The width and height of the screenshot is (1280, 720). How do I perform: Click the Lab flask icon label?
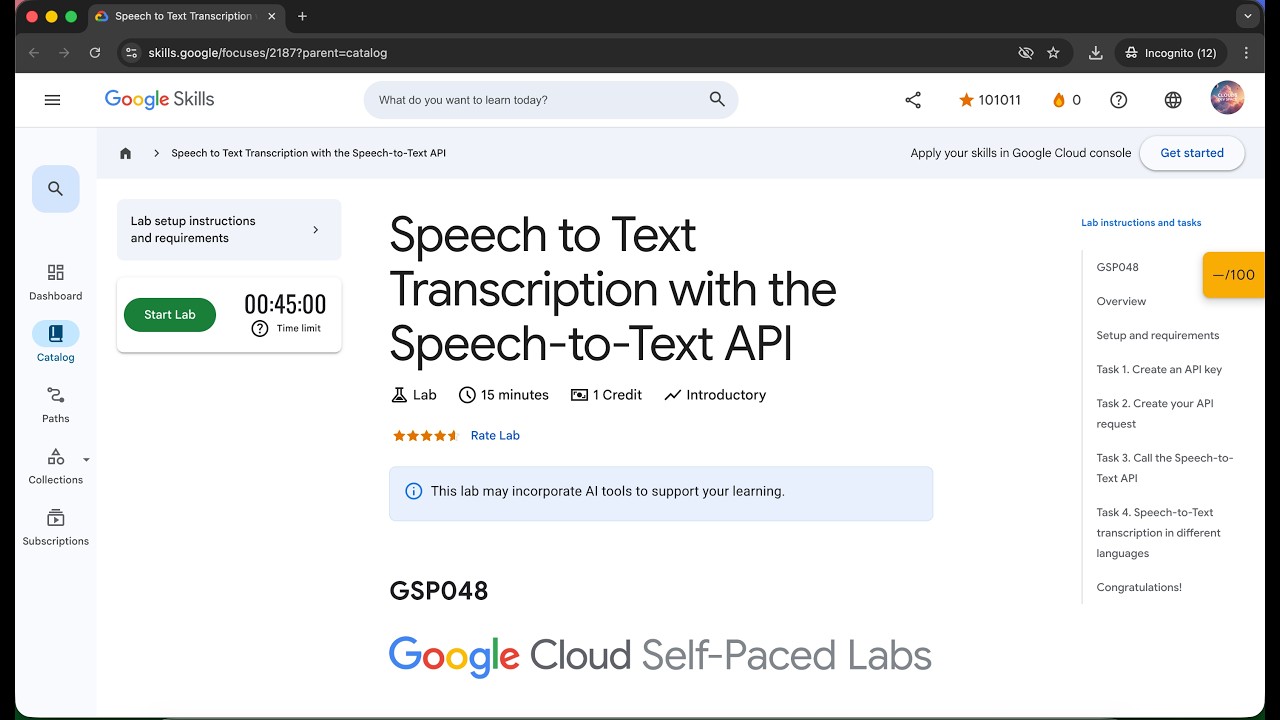click(414, 395)
